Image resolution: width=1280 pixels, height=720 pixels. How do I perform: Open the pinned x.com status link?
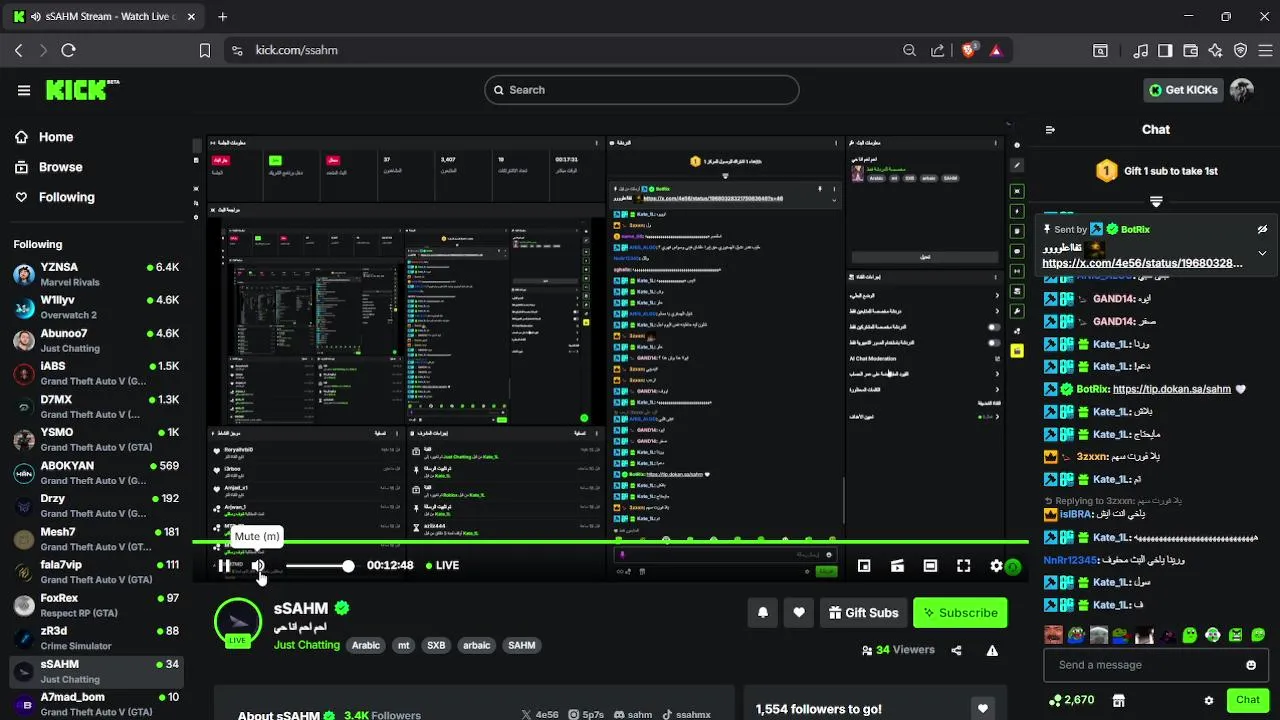[x=1142, y=263]
